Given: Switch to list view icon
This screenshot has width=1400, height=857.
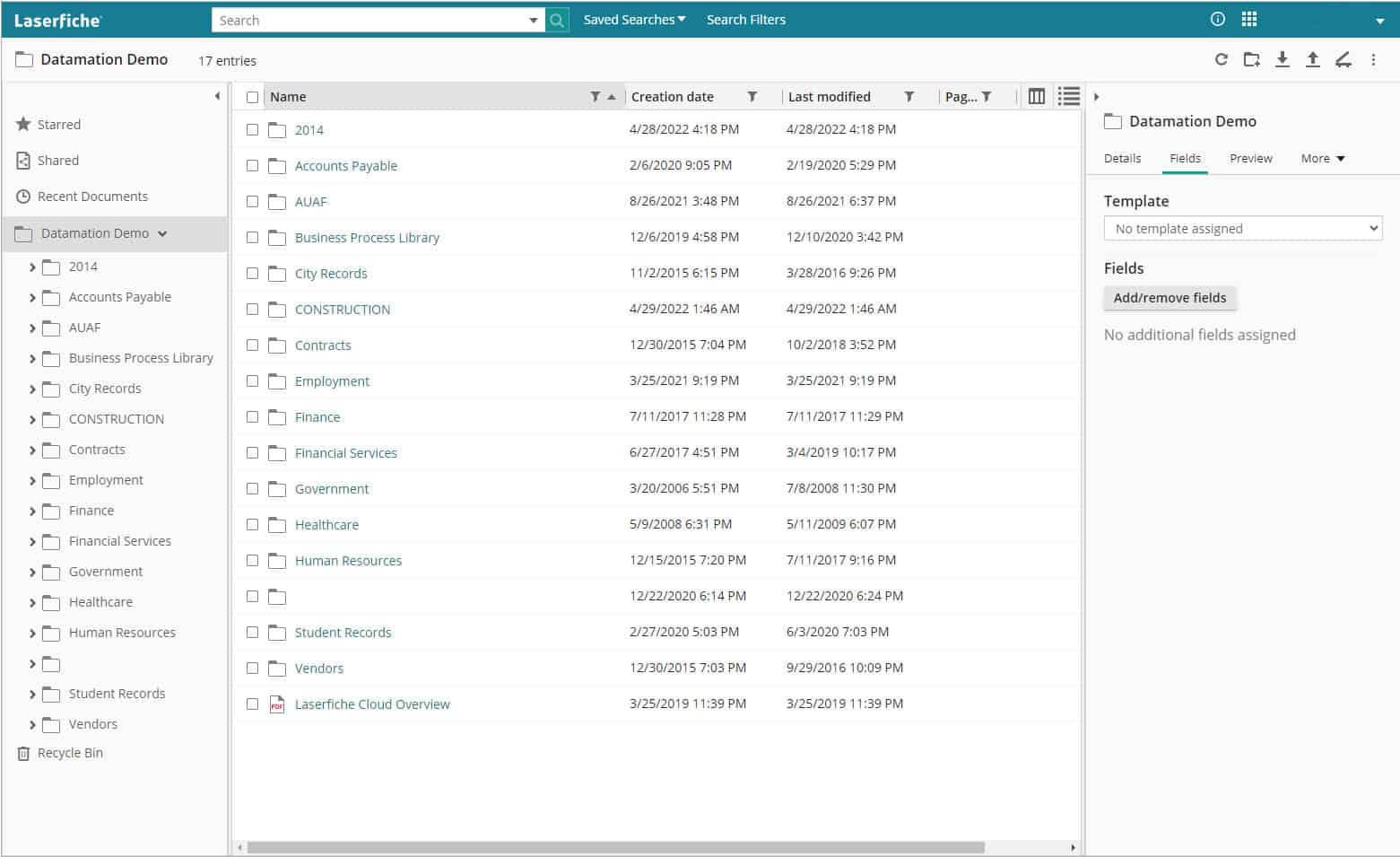Looking at the screenshot, I should [x=1069, y=97].
